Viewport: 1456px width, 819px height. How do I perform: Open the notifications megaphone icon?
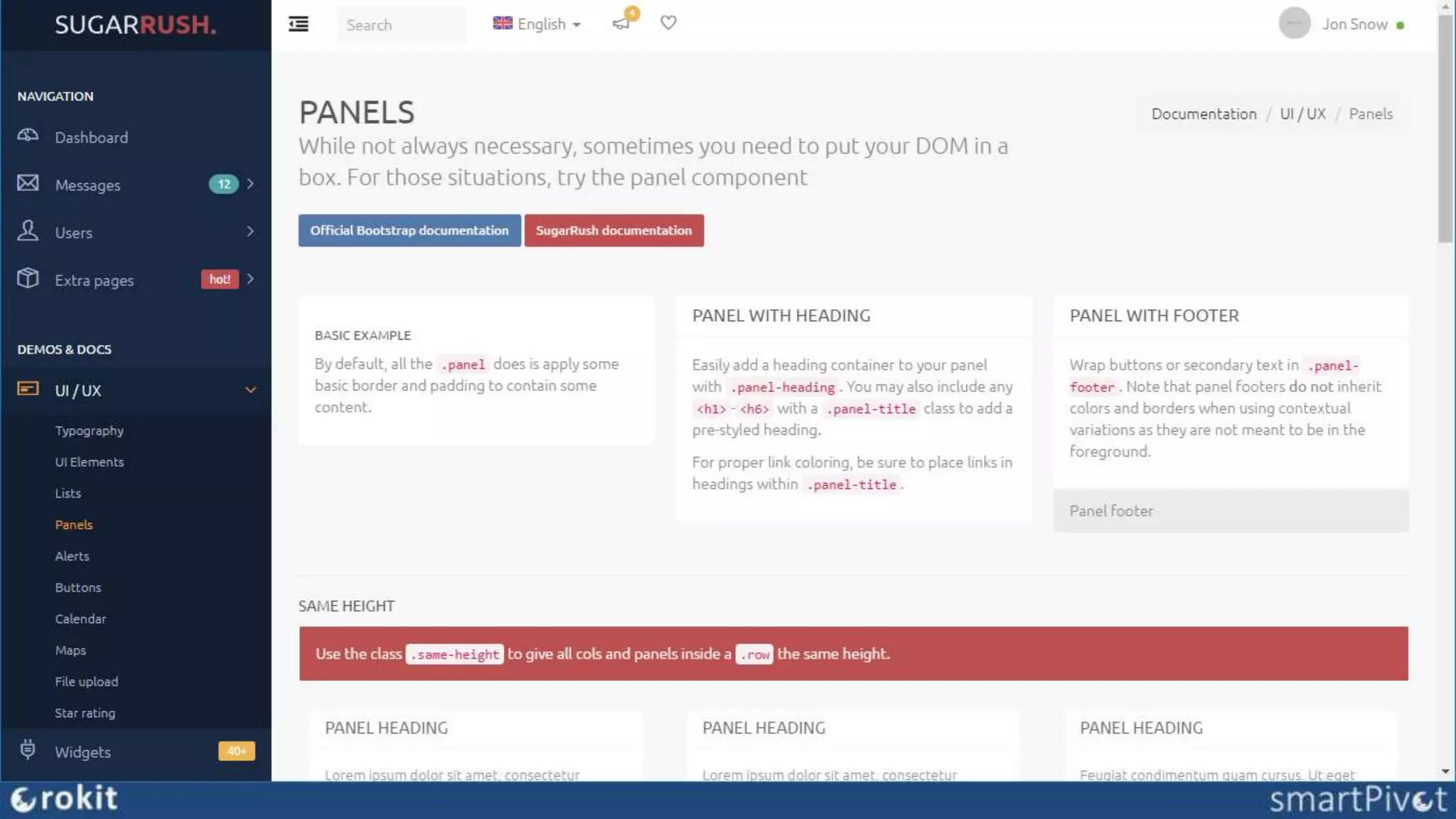coord(621,23)
